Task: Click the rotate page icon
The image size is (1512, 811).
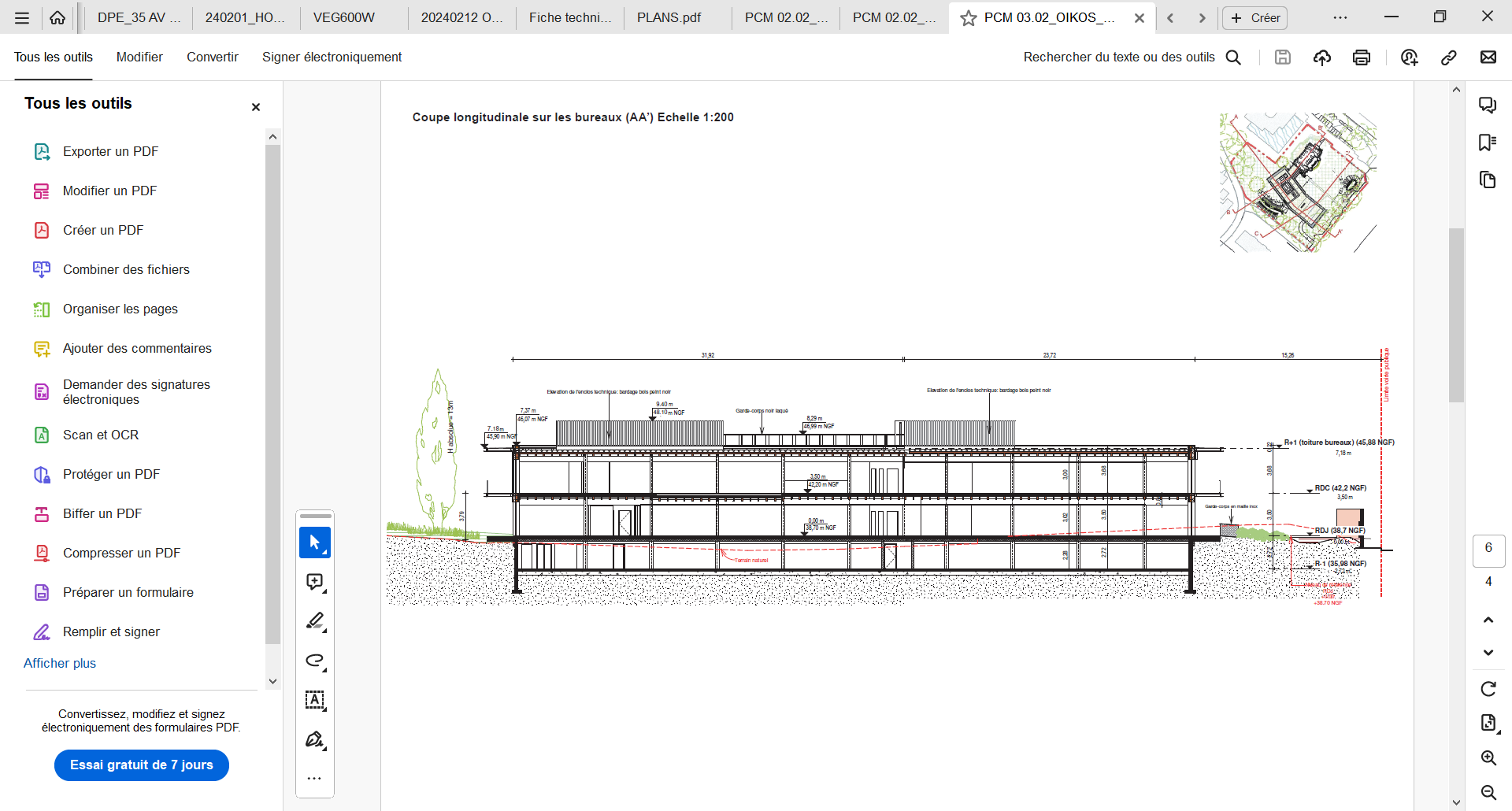Action: (x=1488, y=689)
